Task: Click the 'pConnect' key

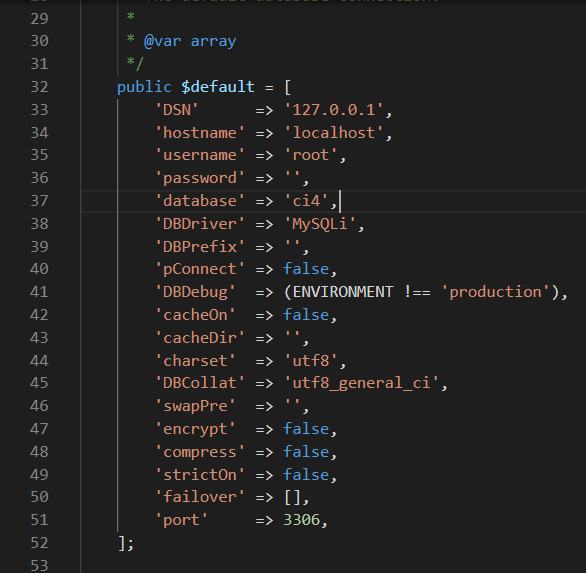Action: tap(200, 269)
